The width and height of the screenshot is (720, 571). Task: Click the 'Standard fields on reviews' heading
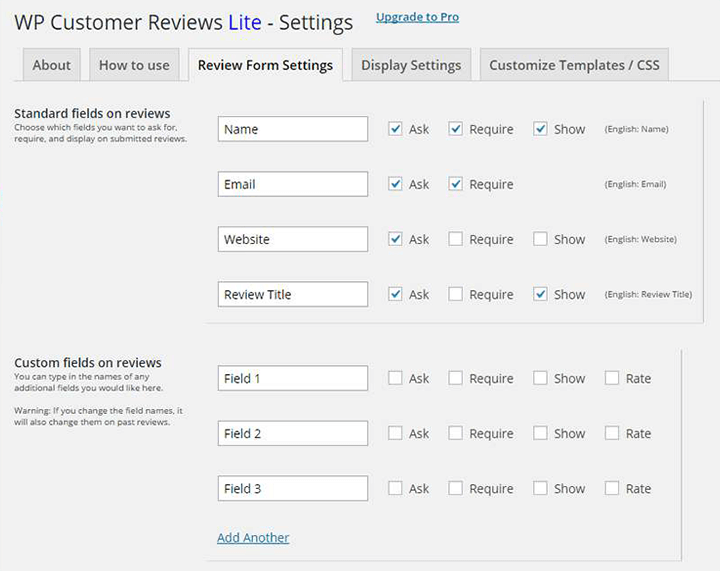tap(92, 113)
